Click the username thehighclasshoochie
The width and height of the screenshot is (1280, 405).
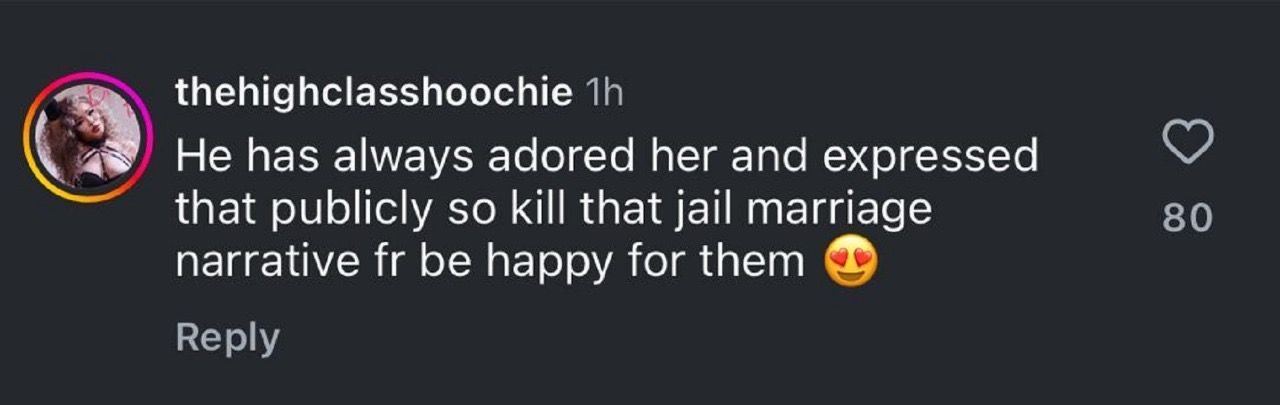coord(374,94)
